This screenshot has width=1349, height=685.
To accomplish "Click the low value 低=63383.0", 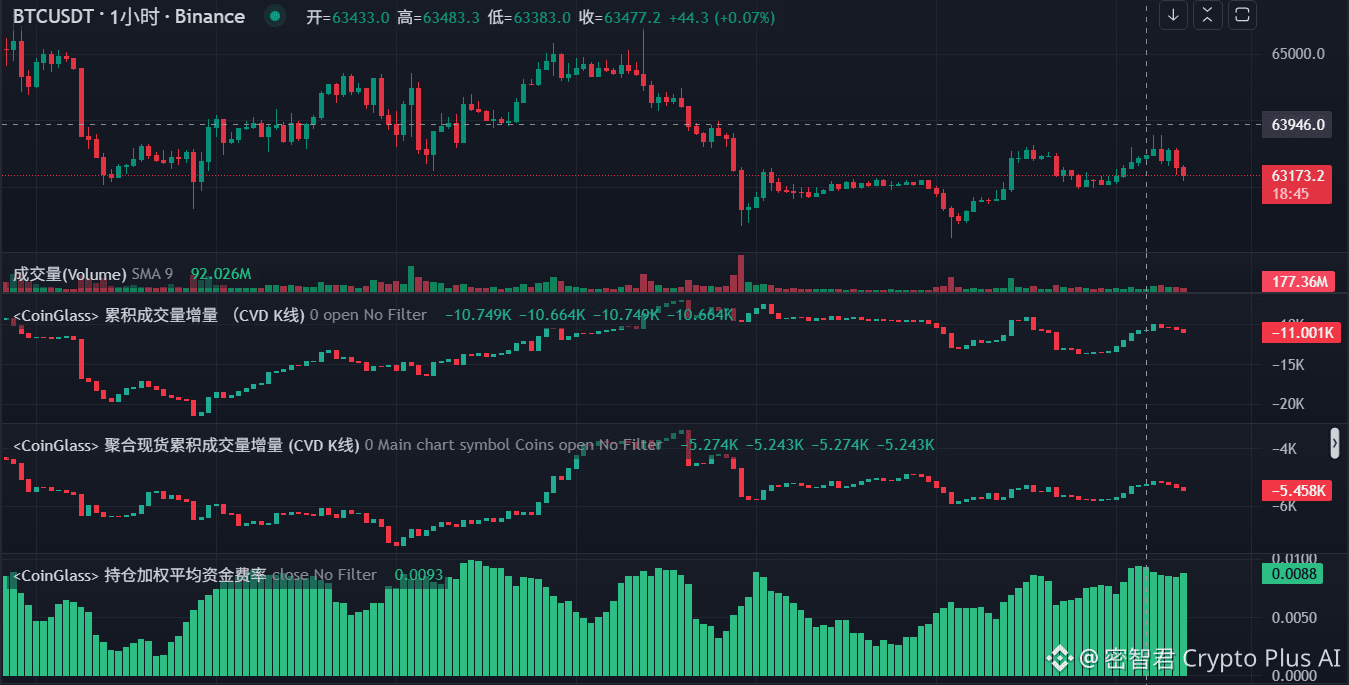I will 530,18.
